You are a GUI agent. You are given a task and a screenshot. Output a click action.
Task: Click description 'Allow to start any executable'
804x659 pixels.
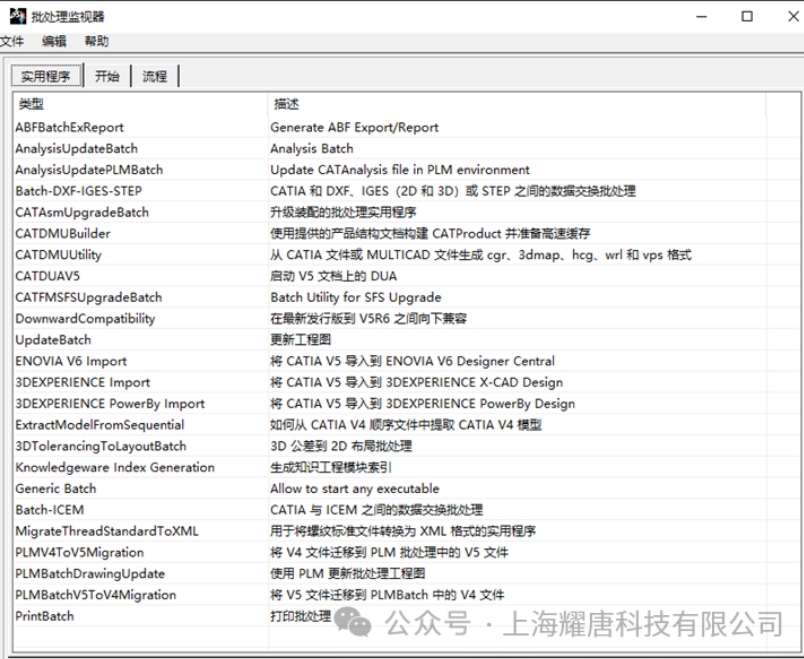pyautogui.click(x=355, y=489)
